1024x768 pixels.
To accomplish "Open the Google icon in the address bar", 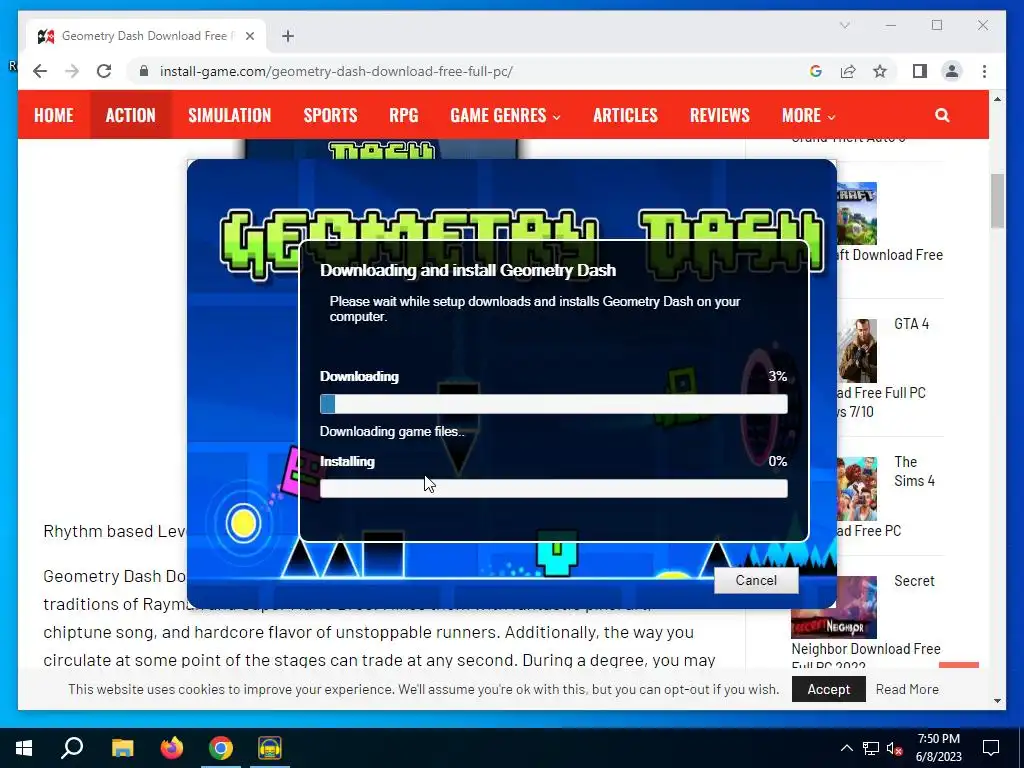I will 816,71.
